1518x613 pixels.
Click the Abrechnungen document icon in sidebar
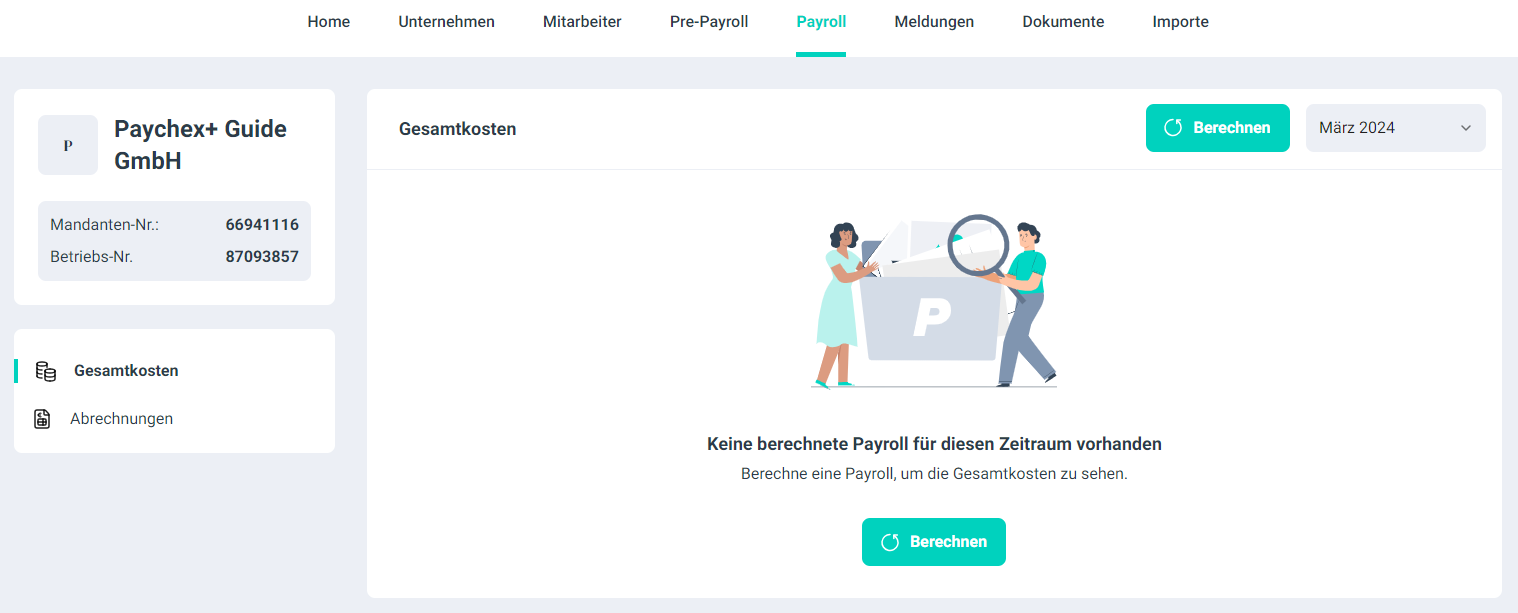tap(42, 419)
